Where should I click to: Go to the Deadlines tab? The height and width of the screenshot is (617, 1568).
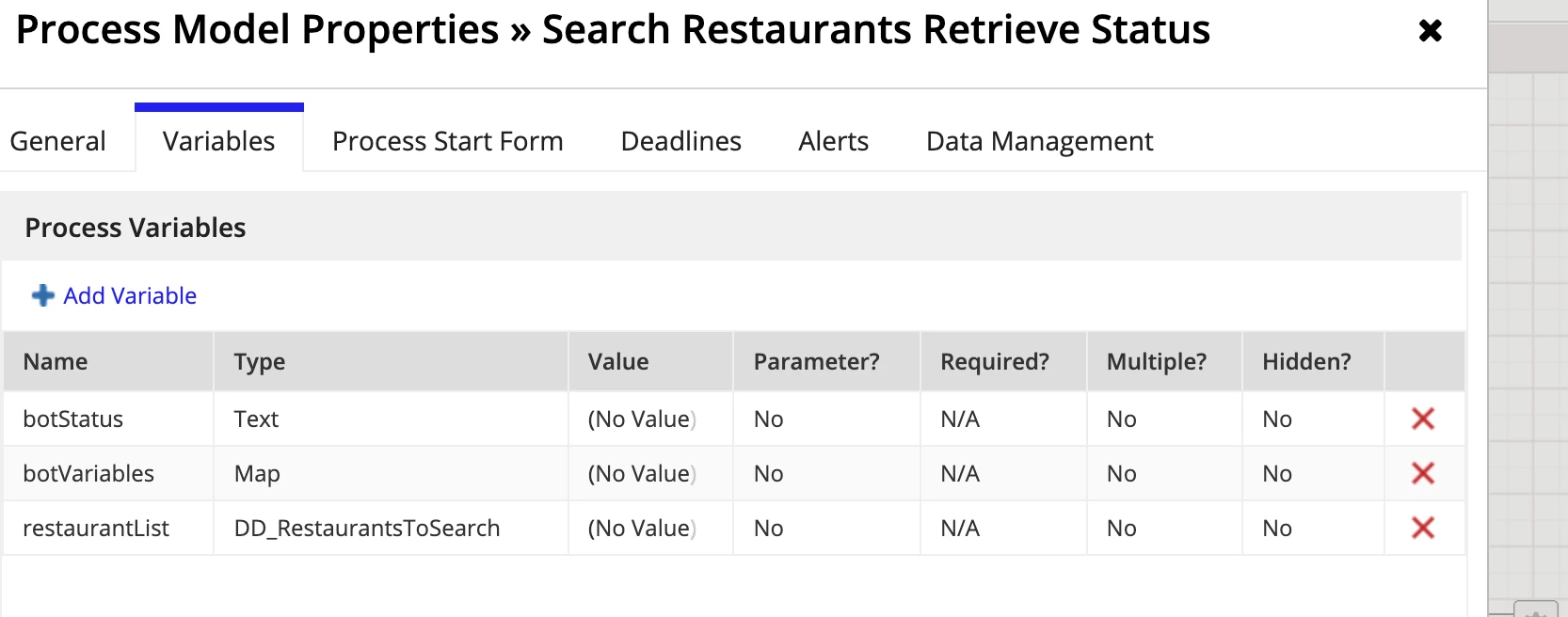pyautogui.click(x=681, y=141)
